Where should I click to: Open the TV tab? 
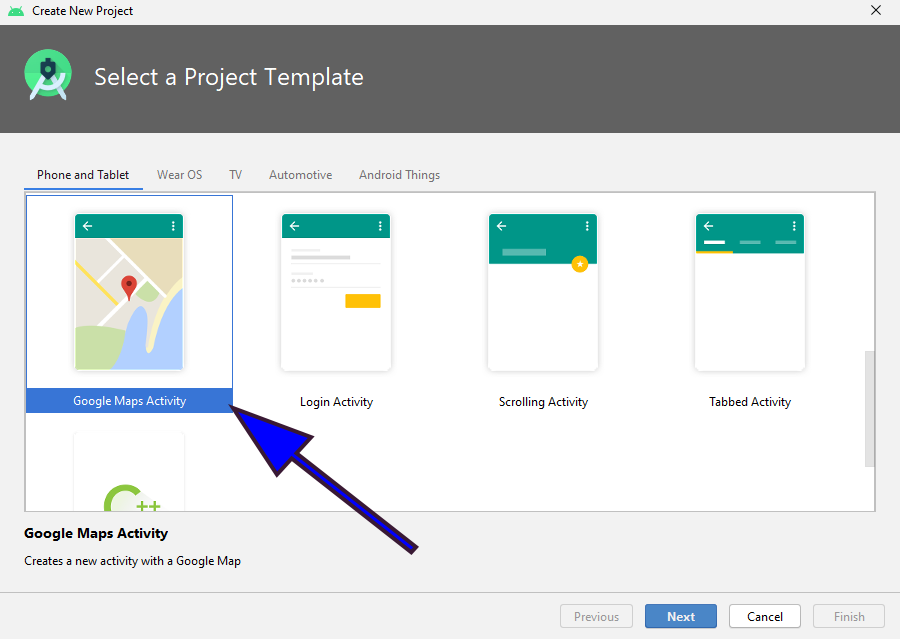pos(235,175)
